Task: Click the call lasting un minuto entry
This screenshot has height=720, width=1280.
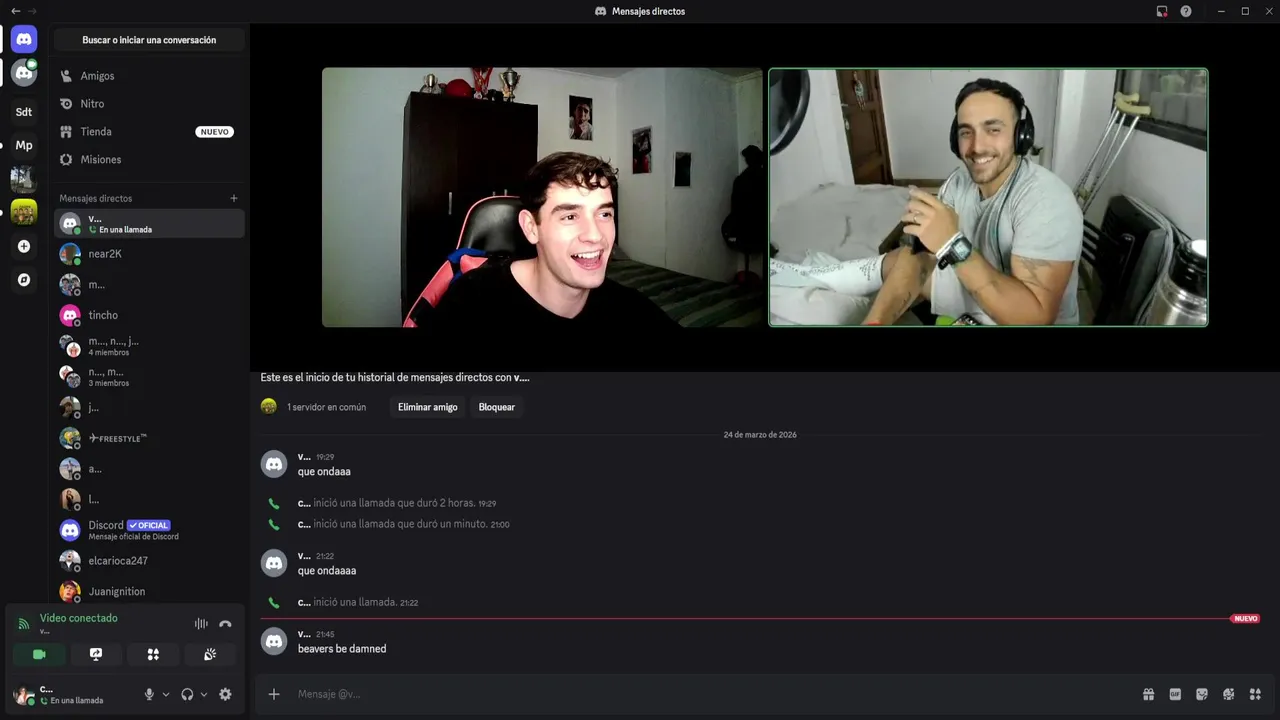Action: point(404,524)
